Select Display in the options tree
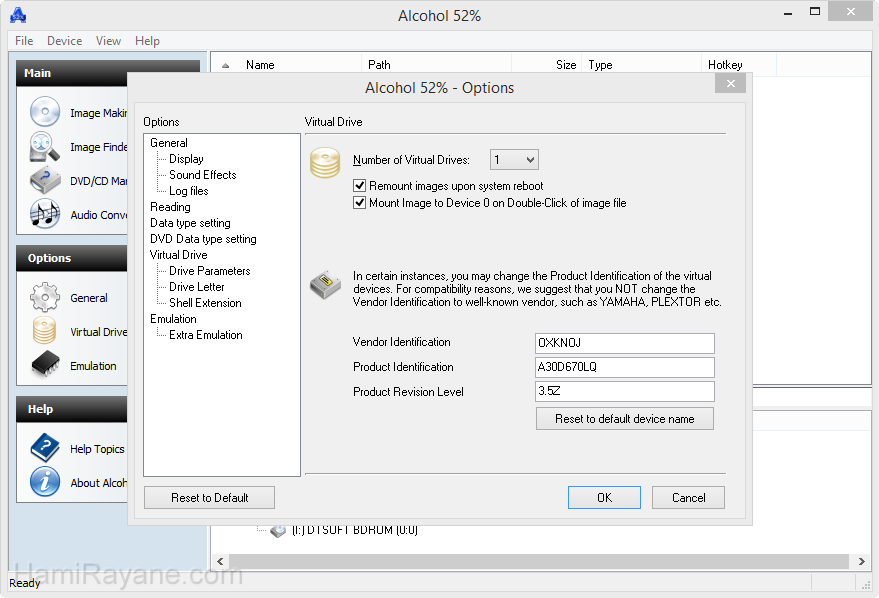Viewport: 879px width, 598px height. point(186,159)
